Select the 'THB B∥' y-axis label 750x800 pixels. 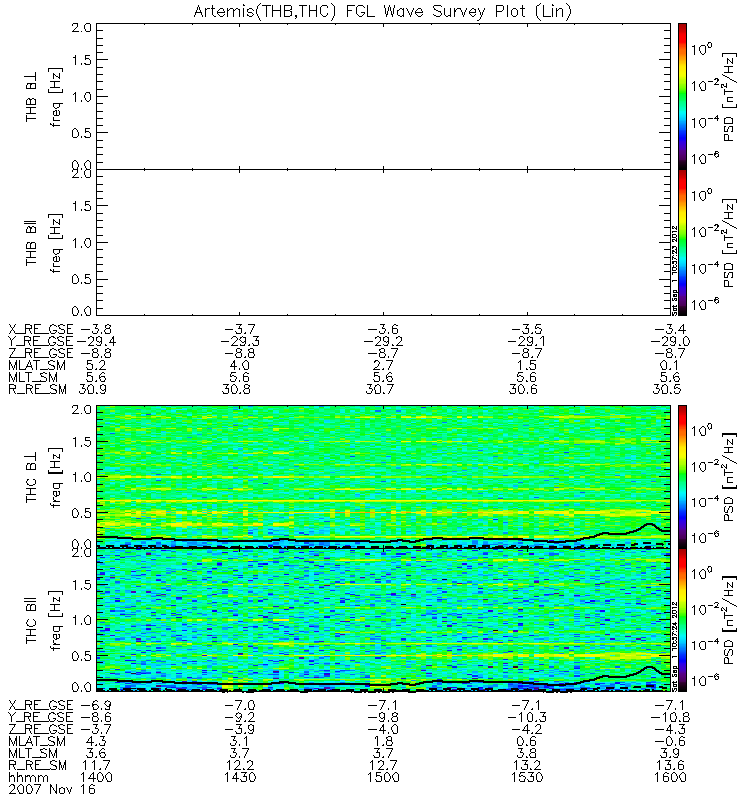tap(31, 243)
